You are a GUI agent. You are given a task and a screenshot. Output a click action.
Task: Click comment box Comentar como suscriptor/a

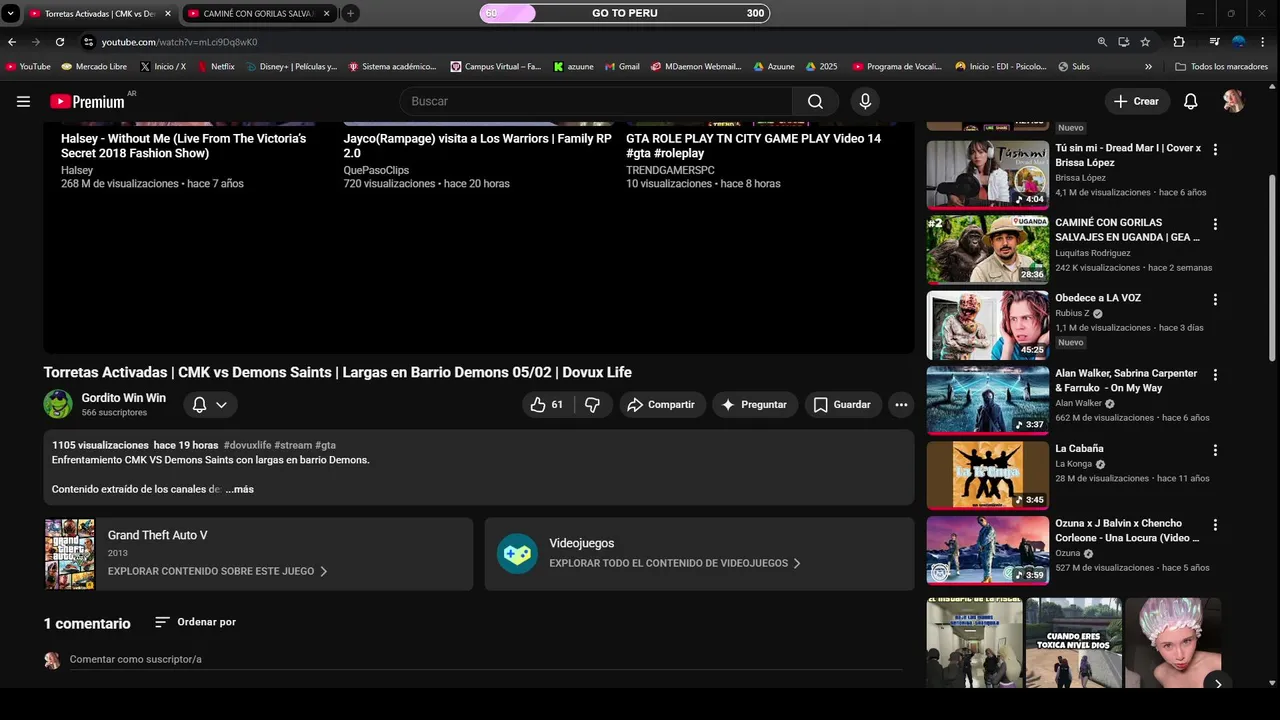(x=485, y=659)
